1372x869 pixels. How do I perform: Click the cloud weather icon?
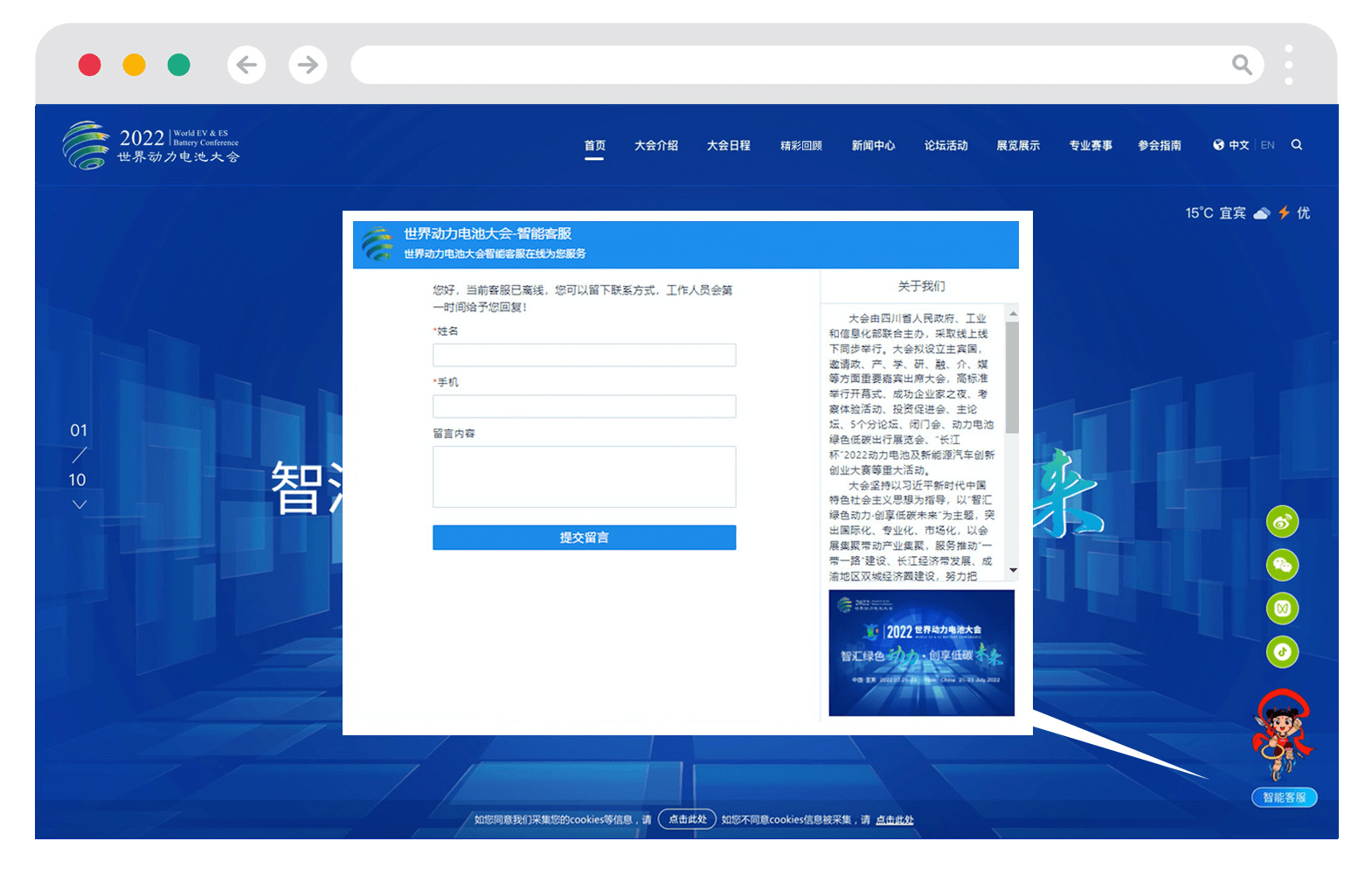(1261, 213)
